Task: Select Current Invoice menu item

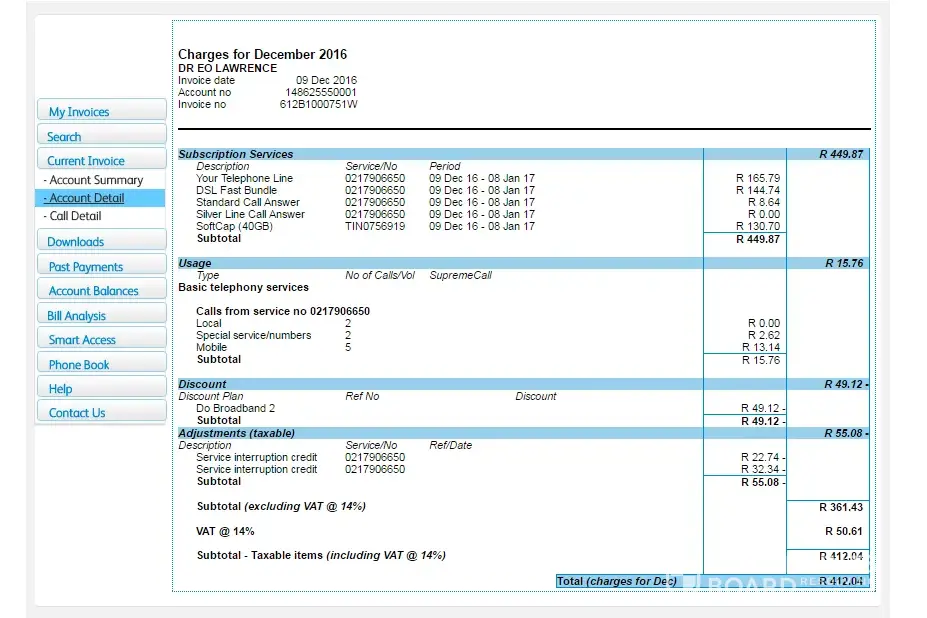Action: [x=100, y=160]
